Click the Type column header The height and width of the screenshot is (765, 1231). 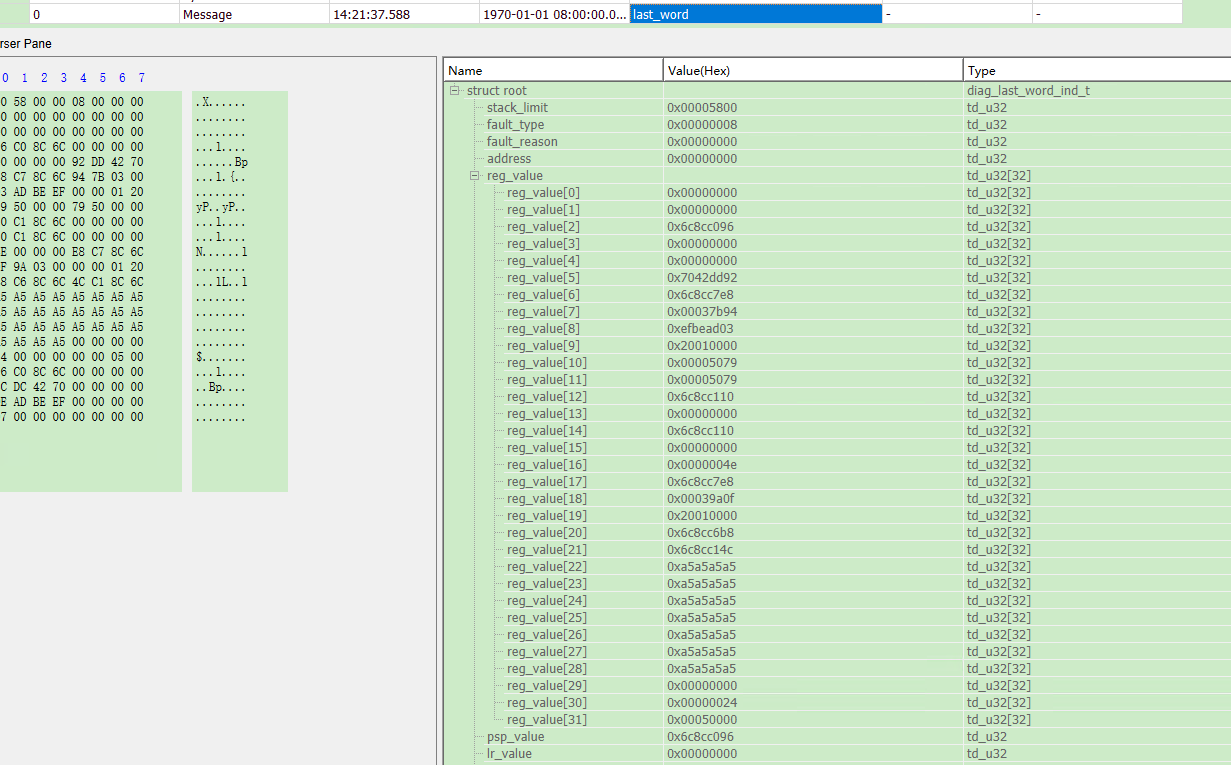tap(1095, 71)
